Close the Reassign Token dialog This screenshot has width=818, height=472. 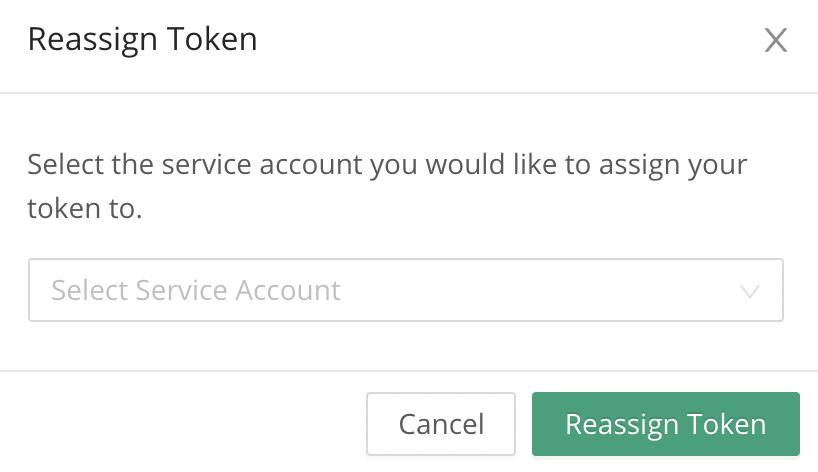[x=776, y=40]
